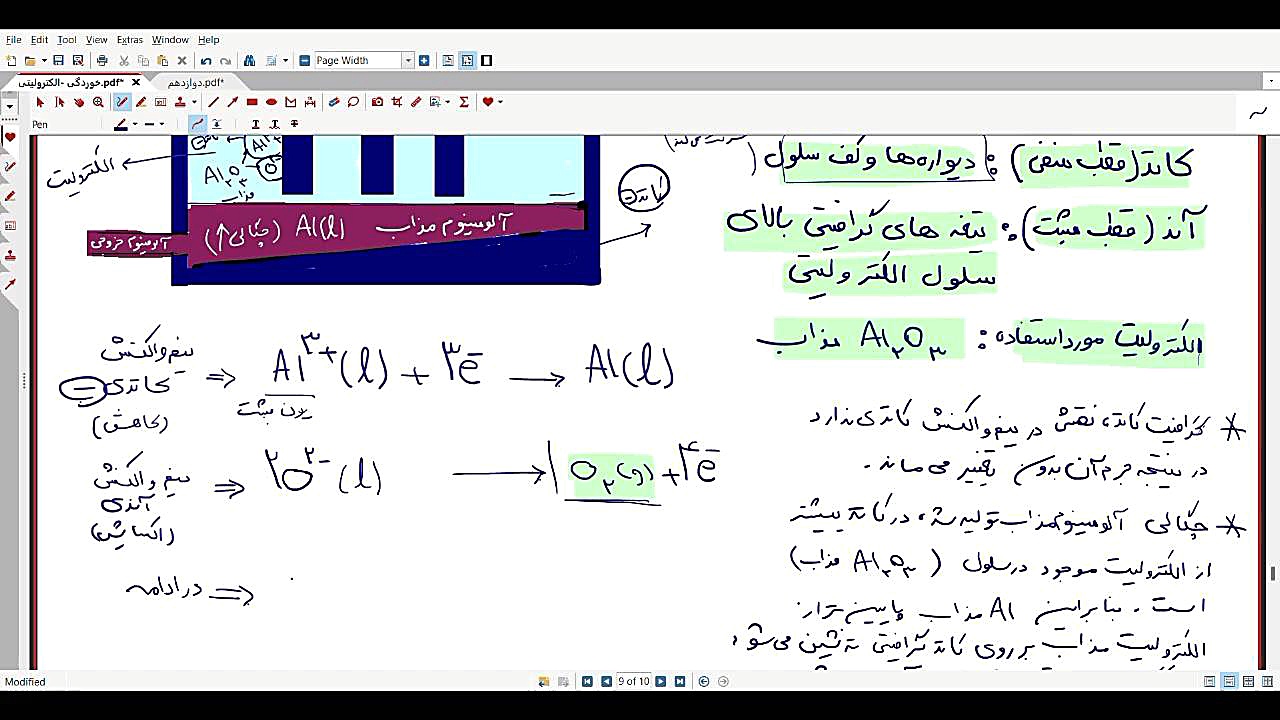Toggle freehand pen stroke style
Viewport: 1280px width, 720px height.
click(198, 125)
